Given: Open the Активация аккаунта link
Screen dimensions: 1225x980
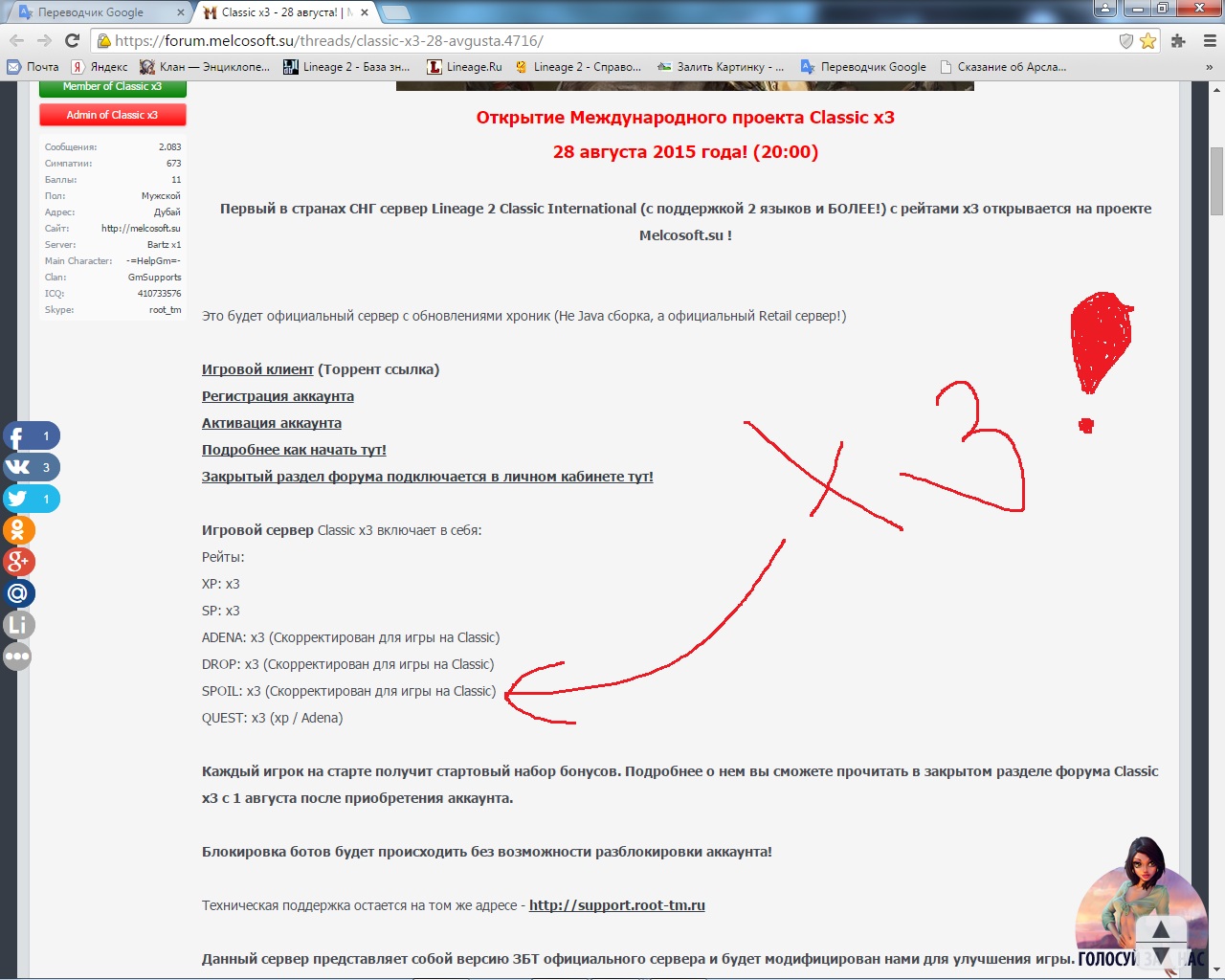Looking at the screenshot, I should [x=272, y=423].
